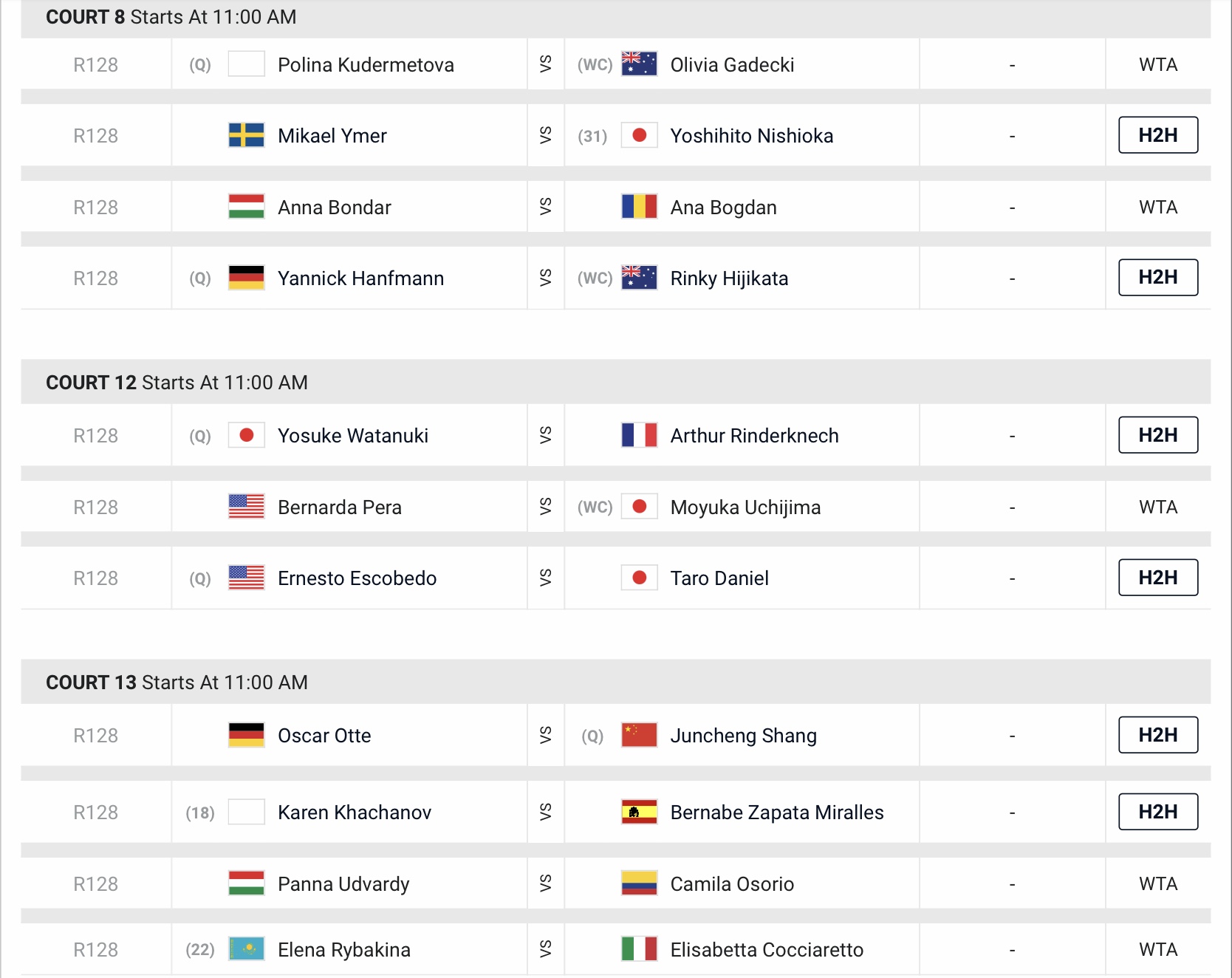
Task: Open H2H for Otte vs Shang
Action: [x=1157, y=735]
